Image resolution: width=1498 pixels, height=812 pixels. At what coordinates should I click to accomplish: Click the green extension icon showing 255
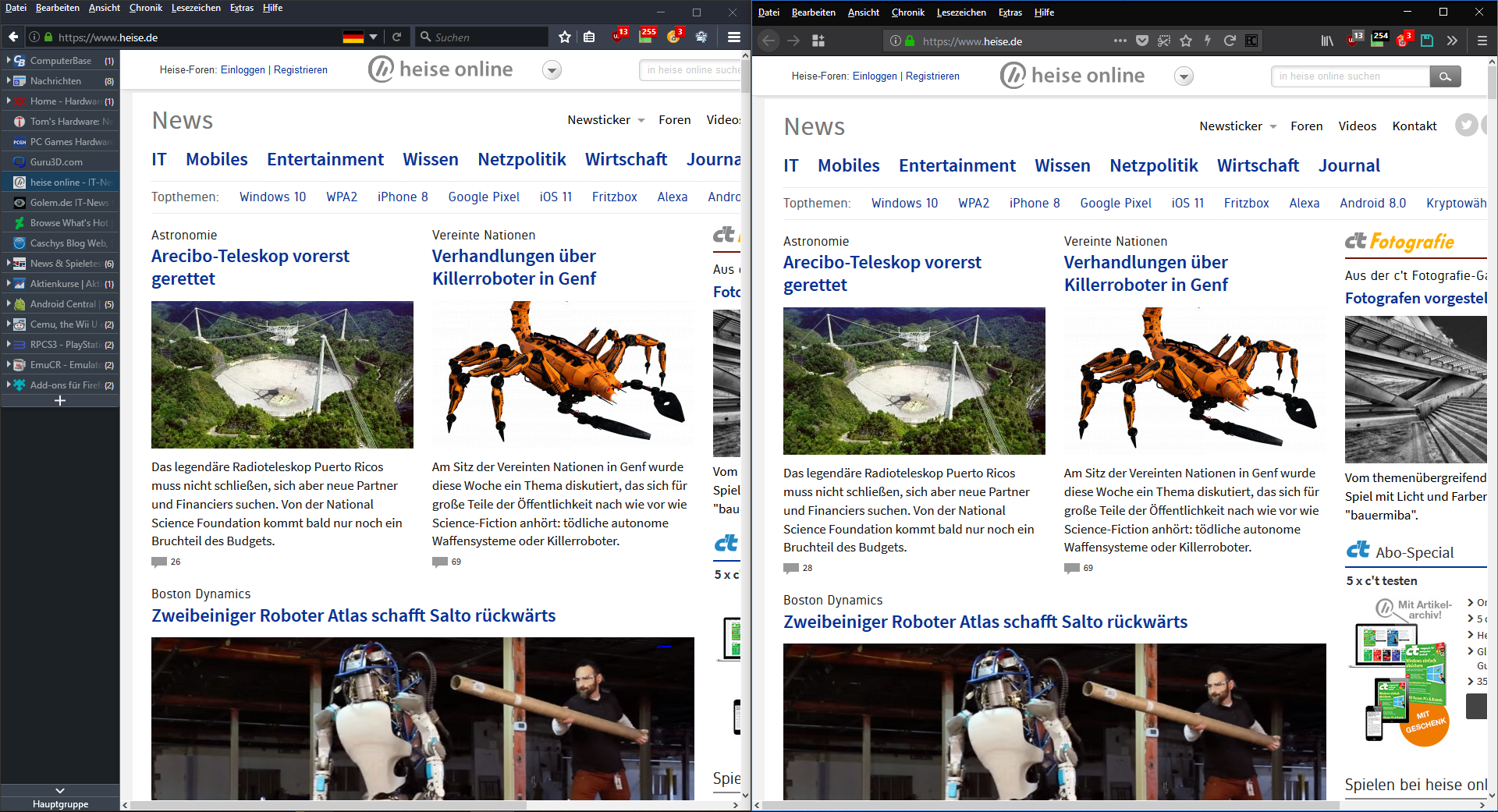(648, 36)
